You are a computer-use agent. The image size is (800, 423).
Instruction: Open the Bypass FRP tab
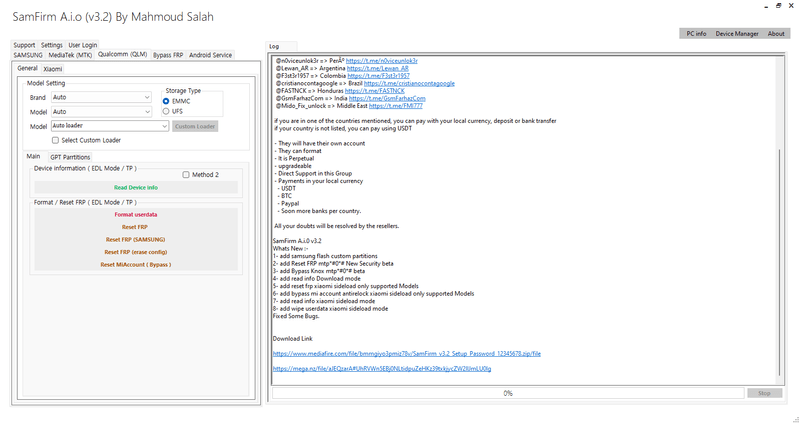[168, 55]
